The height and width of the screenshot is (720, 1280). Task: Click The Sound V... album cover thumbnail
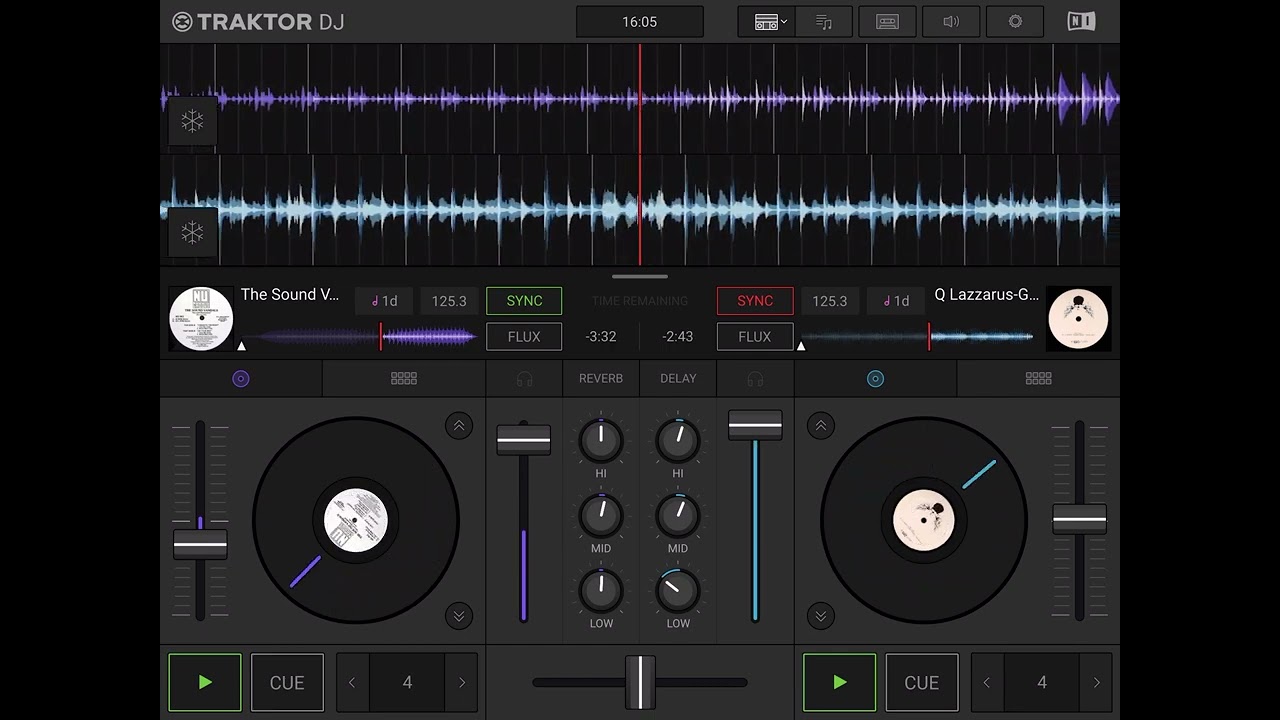[x=201, y=319]
